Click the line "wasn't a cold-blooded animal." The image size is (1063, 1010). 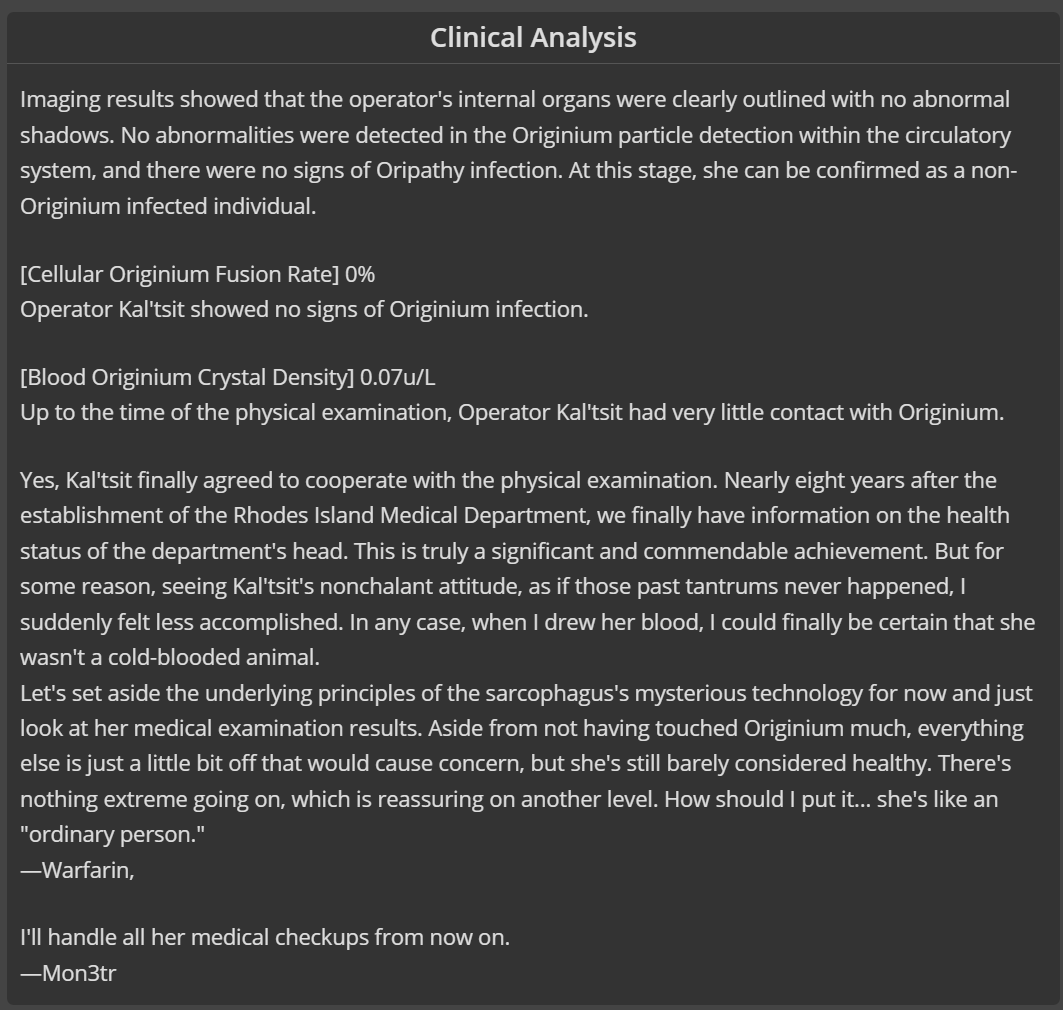(x=169, y=657)
